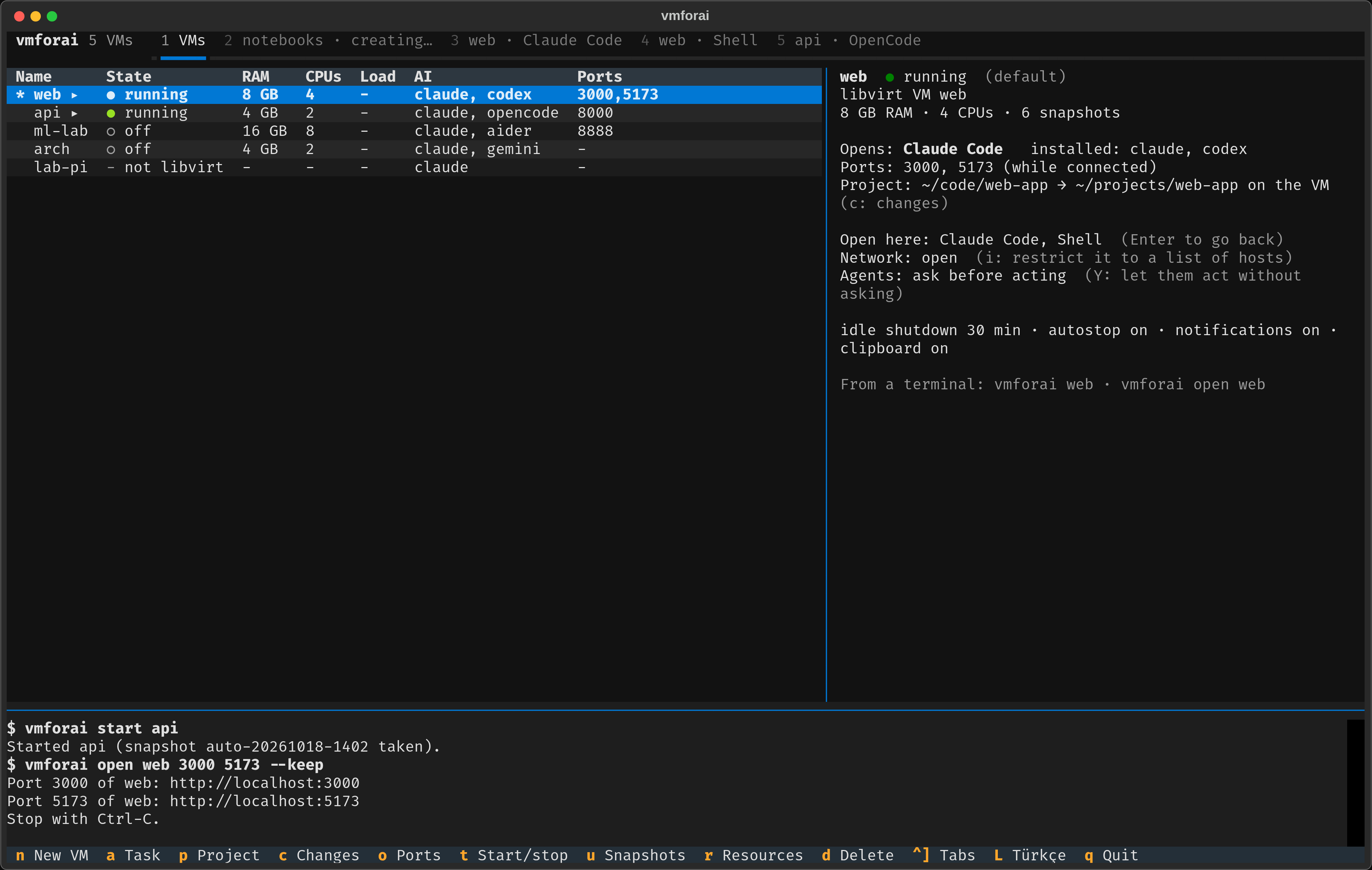The height and width of the screenshot is (870, 1372).
Task: Click the green running dot for api
Action: (x=111, y=113)
